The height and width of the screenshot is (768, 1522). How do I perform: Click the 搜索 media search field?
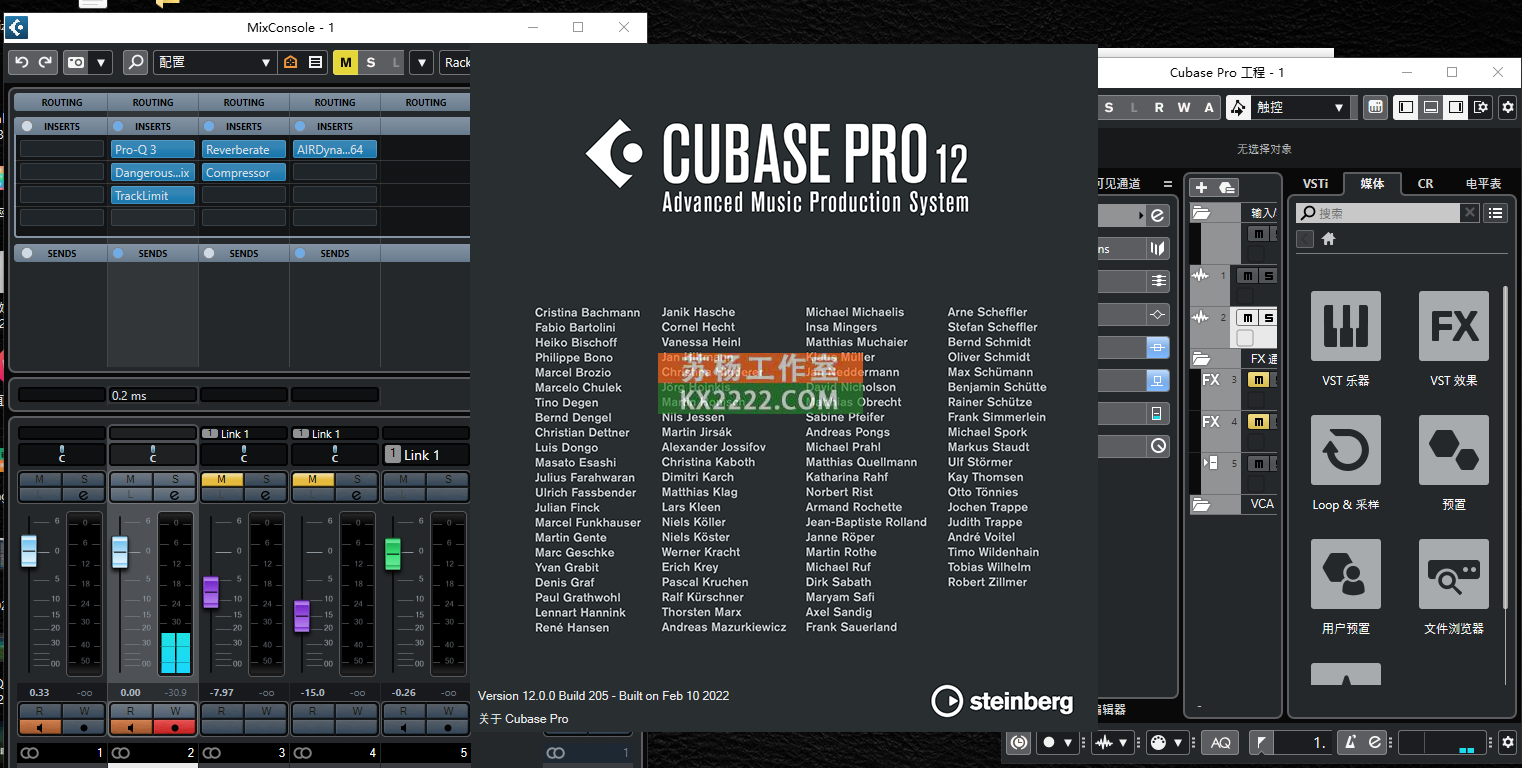(1378, 213)
